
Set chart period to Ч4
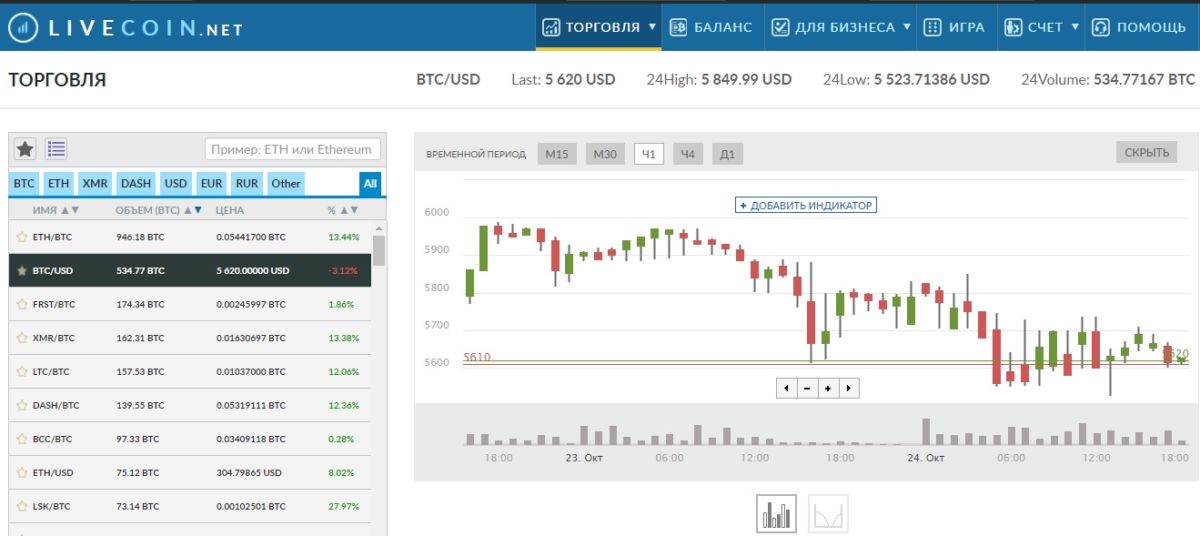click(687, 153)
